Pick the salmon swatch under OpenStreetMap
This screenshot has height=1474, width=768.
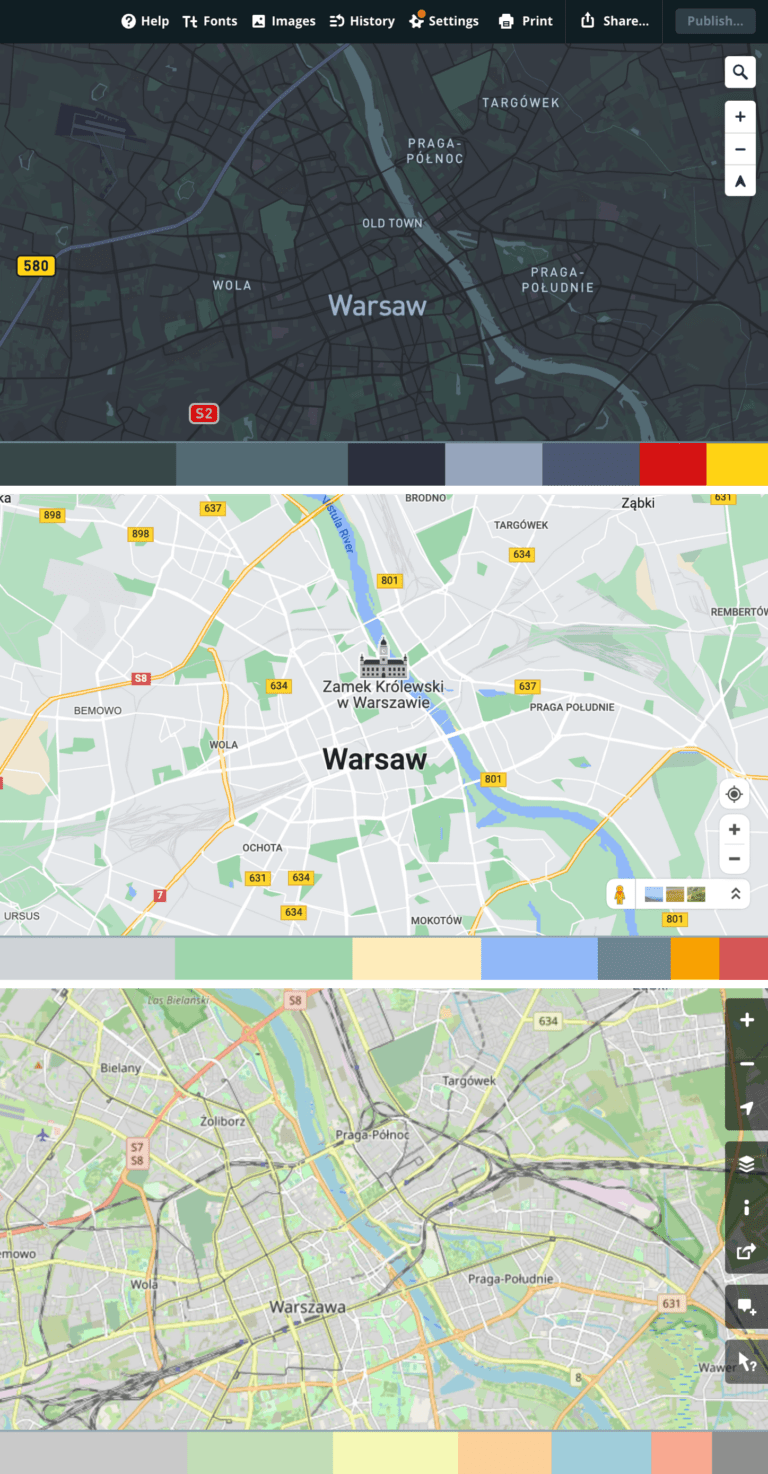[x=682, y=1453]
